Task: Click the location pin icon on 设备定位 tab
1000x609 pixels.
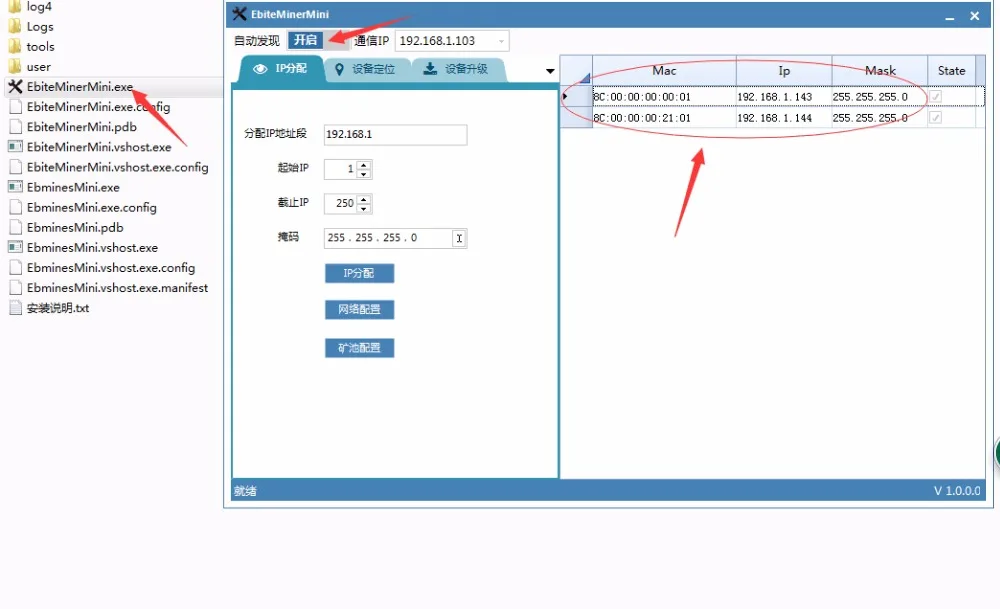Action: 339,69
